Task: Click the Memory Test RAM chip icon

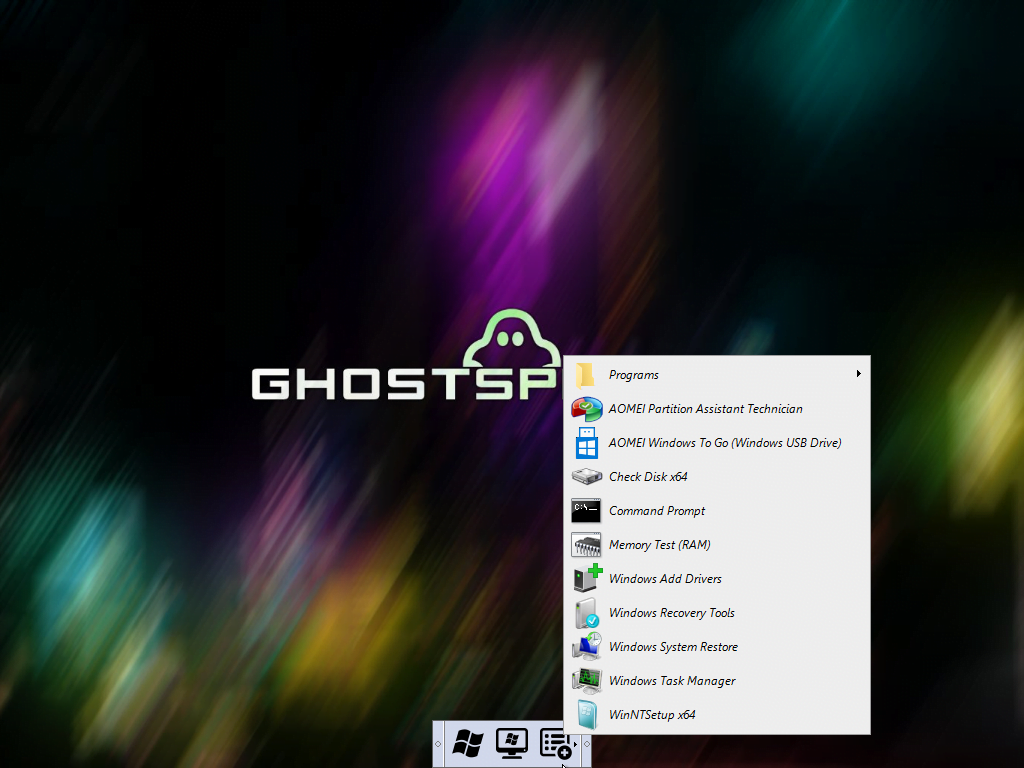Action: pyautogui.click(x=586, y=545)
